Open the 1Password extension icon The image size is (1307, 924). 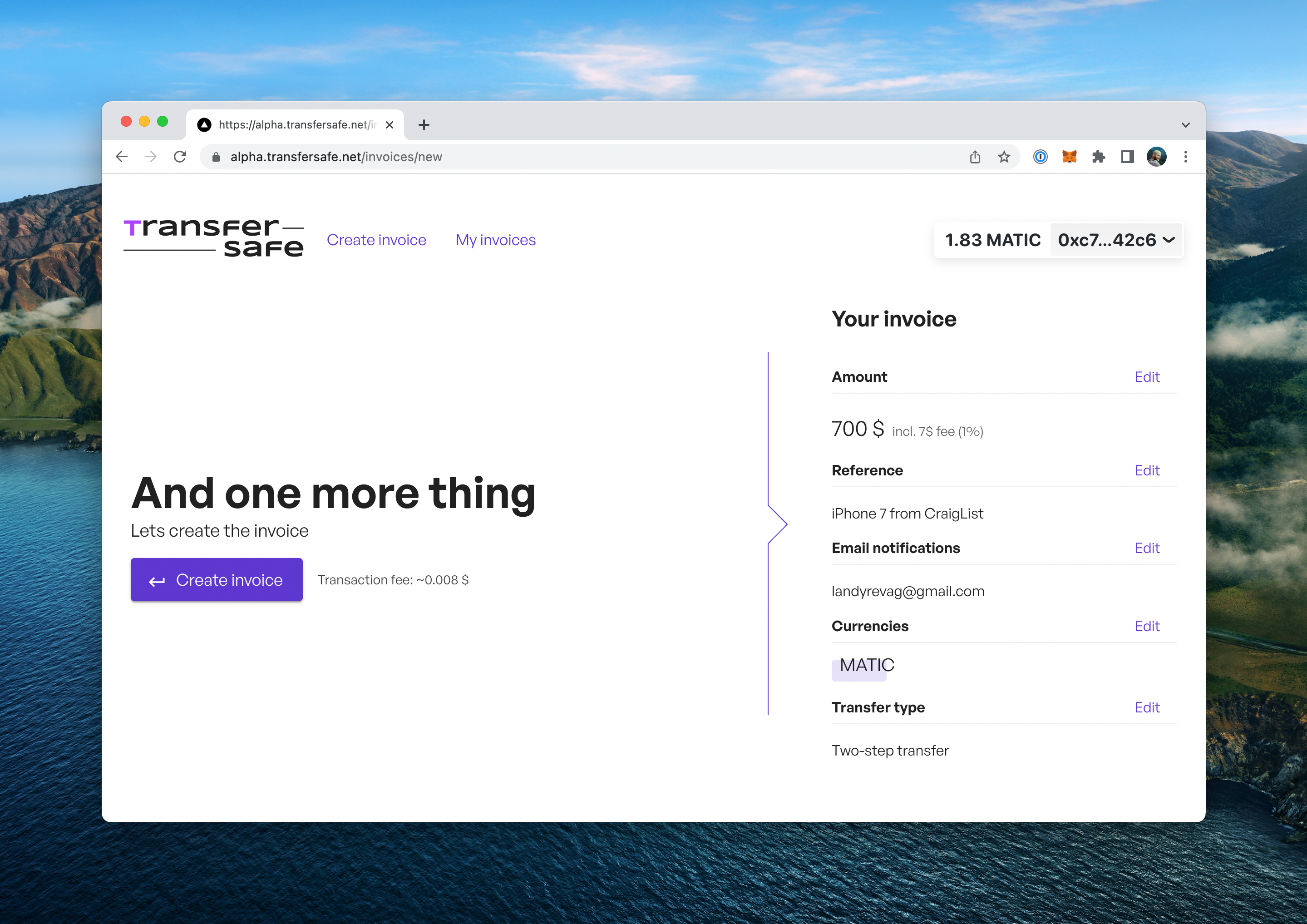point(1040,157)
